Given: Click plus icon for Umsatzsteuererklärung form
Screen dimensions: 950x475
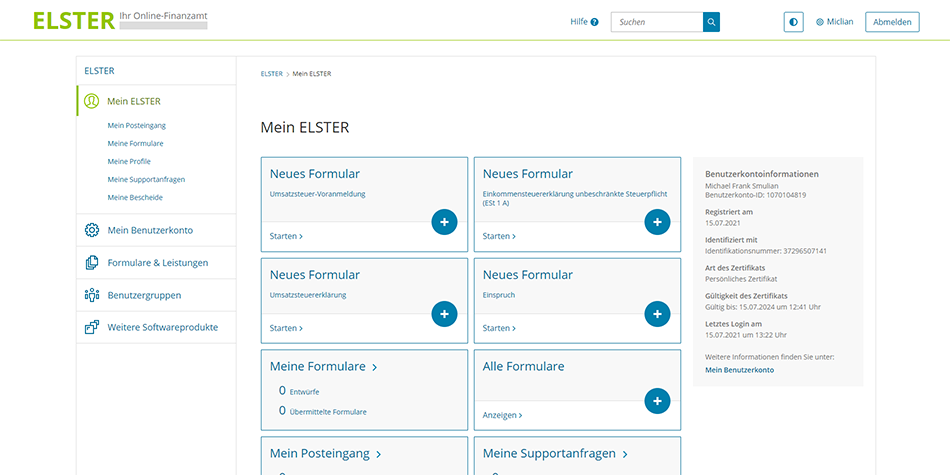Looking at the screenshot, I should (x=444, y=314).
